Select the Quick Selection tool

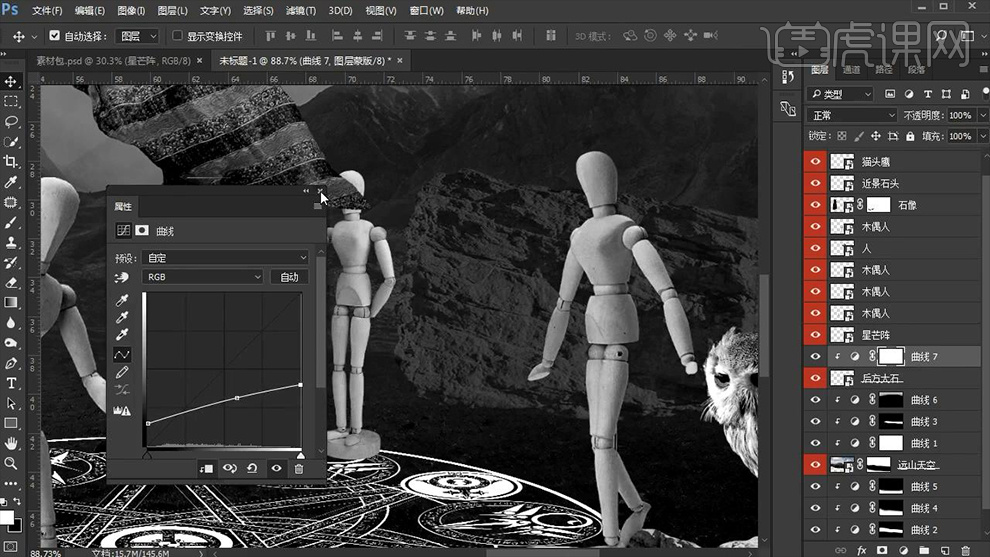[x=11, y=141]
